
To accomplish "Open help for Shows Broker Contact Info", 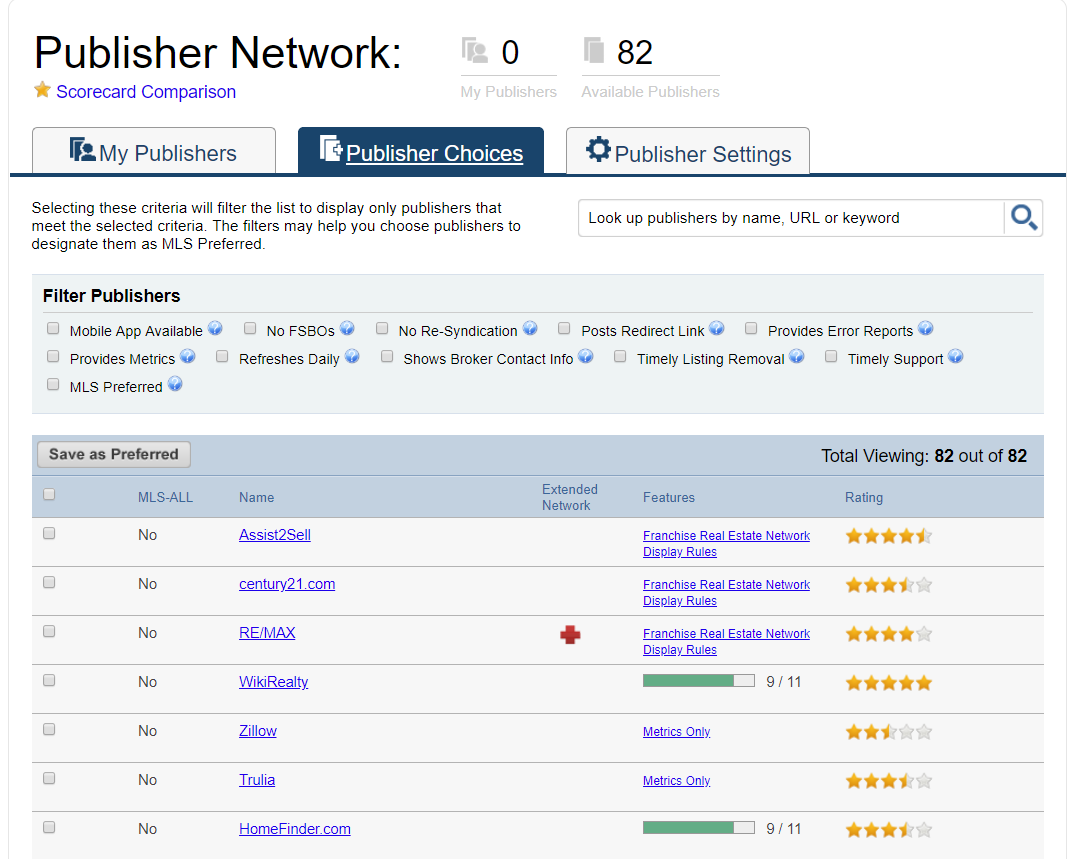I will 586,357.
